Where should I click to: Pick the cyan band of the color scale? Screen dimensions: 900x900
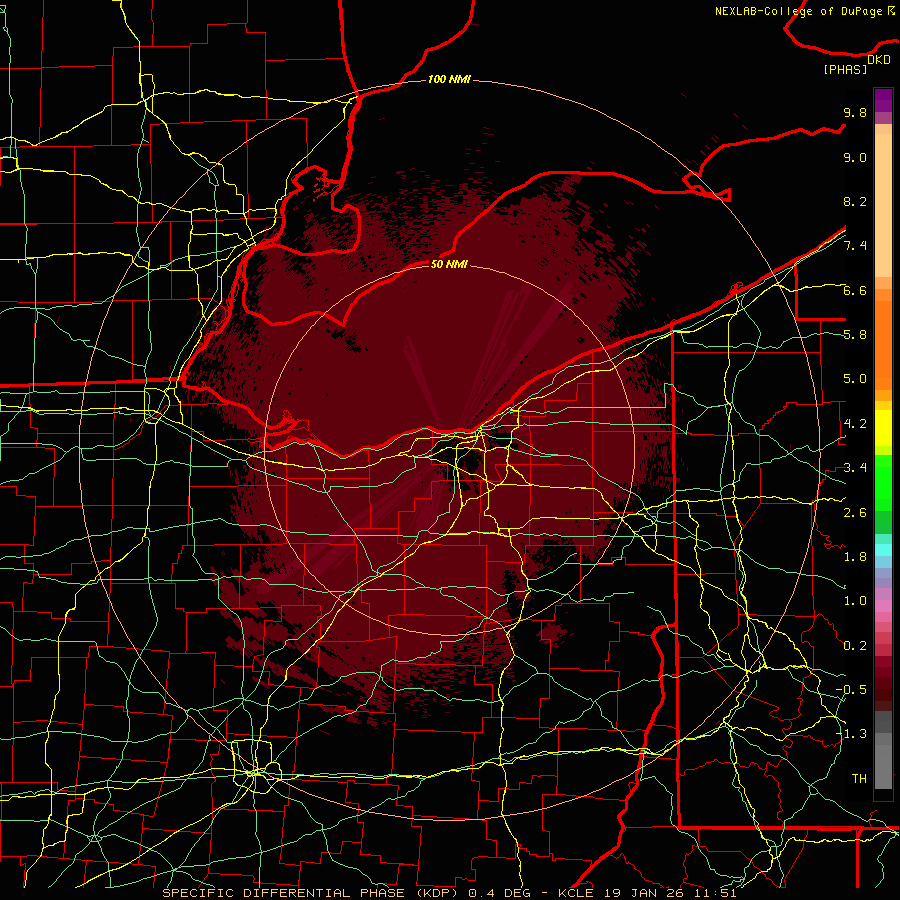pyautogui.click(x=883, y=550)
